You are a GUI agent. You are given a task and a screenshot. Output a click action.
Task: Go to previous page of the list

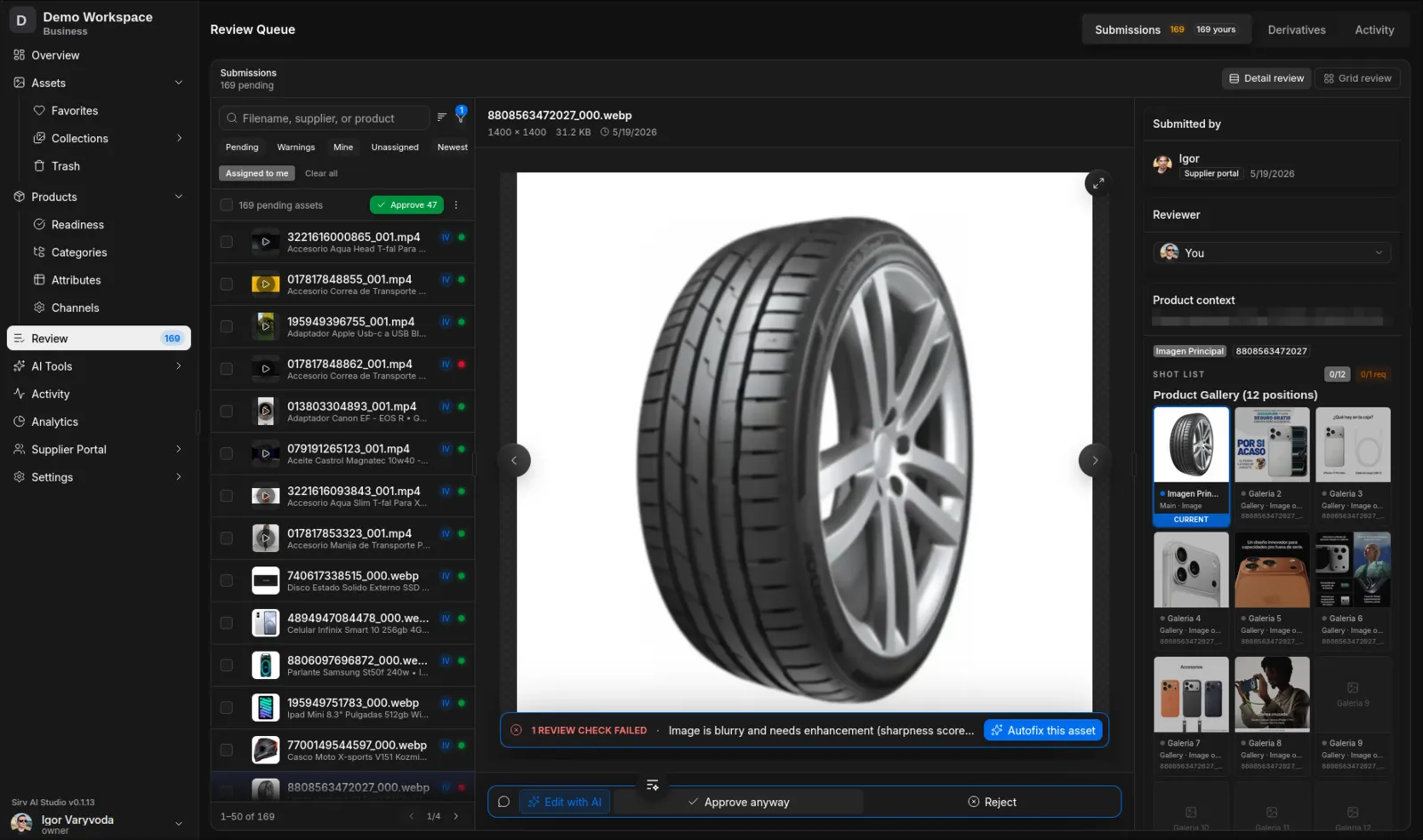(411, 816)
